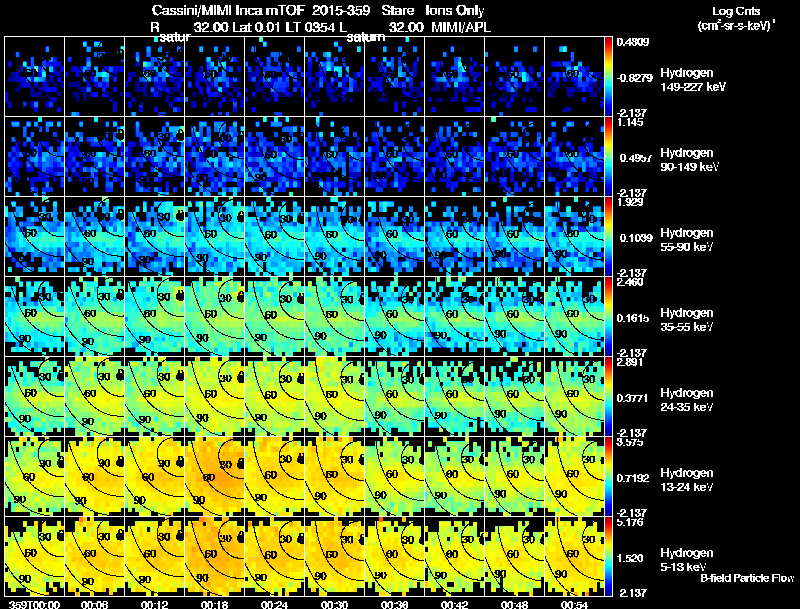Click the Hydrogen 149-227 keV row label
The image size is (800, 609).
click(693, 80)
